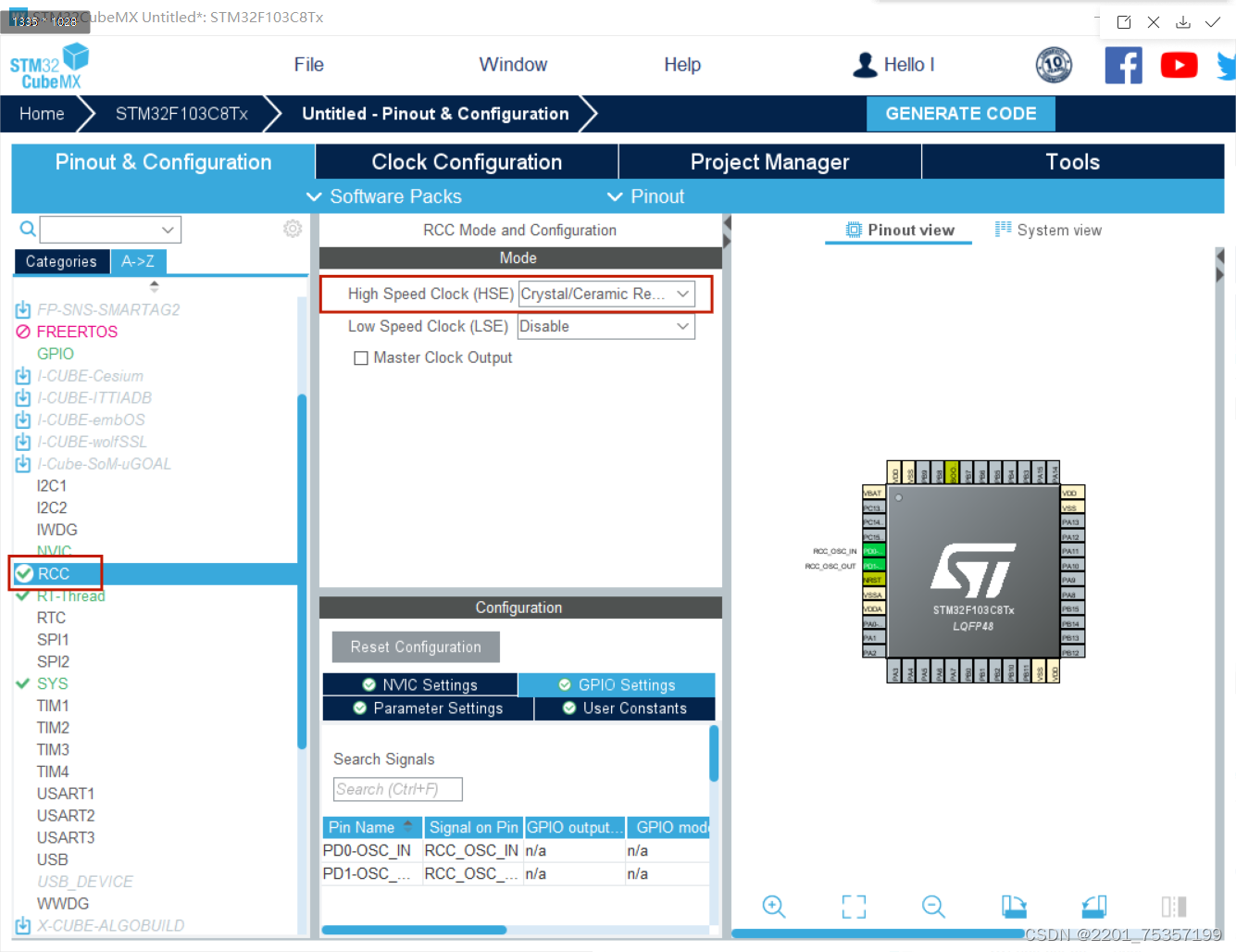This screenshot has height=952, width=1236.
Task: Click the greyed split view icon
Action: [1174, 907]
